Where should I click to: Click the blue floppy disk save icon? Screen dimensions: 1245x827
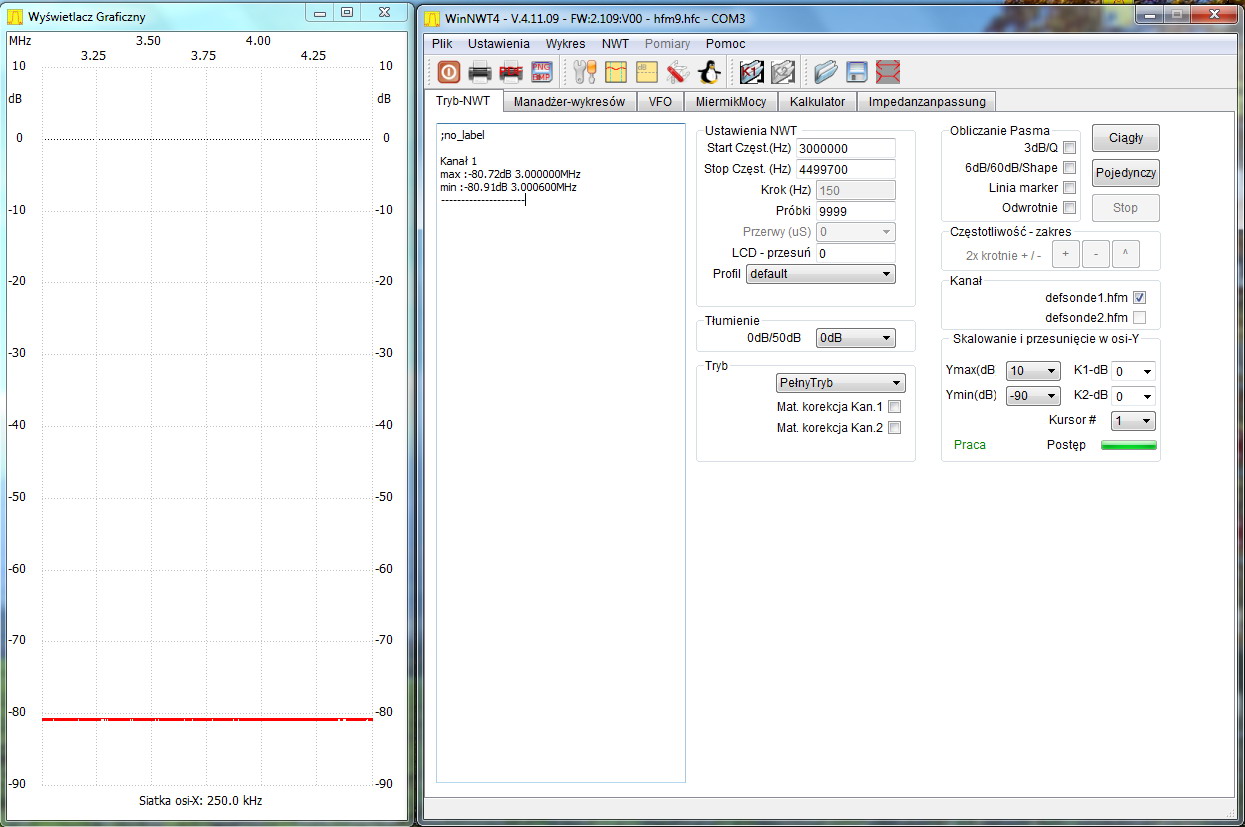857,72
